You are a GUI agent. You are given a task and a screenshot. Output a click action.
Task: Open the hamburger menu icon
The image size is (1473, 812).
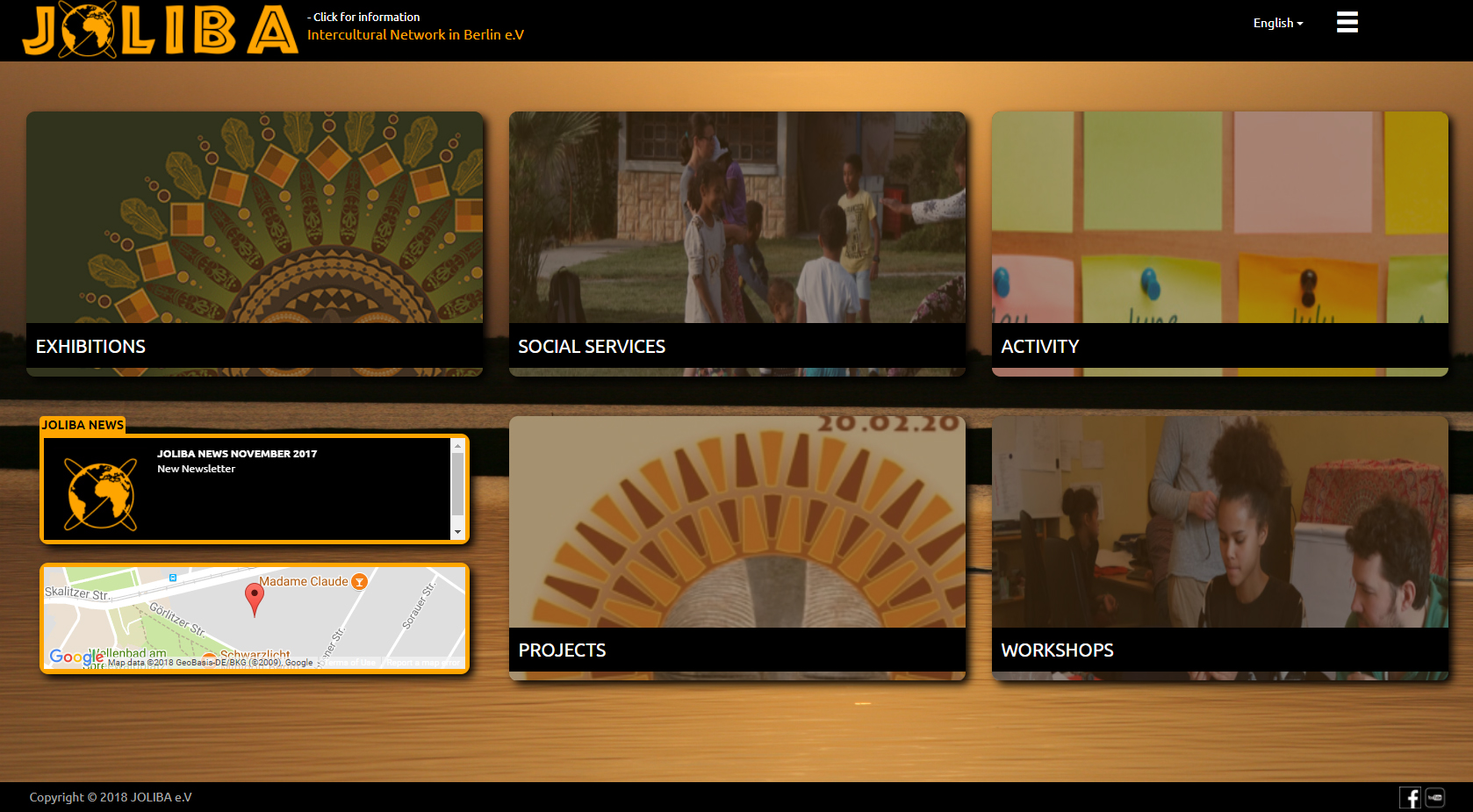coord(1347,22)
